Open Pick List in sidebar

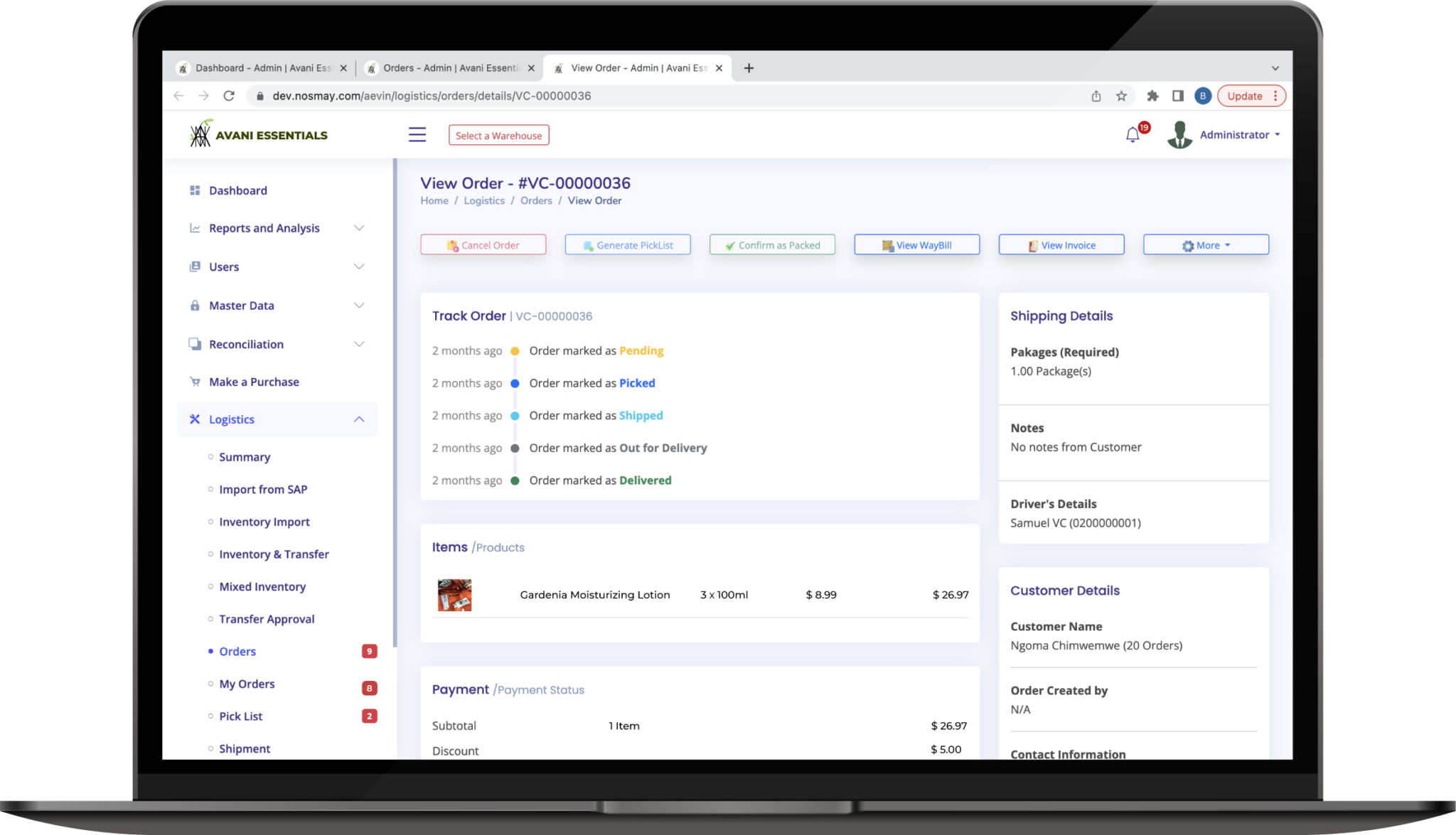tap(241, 716)
